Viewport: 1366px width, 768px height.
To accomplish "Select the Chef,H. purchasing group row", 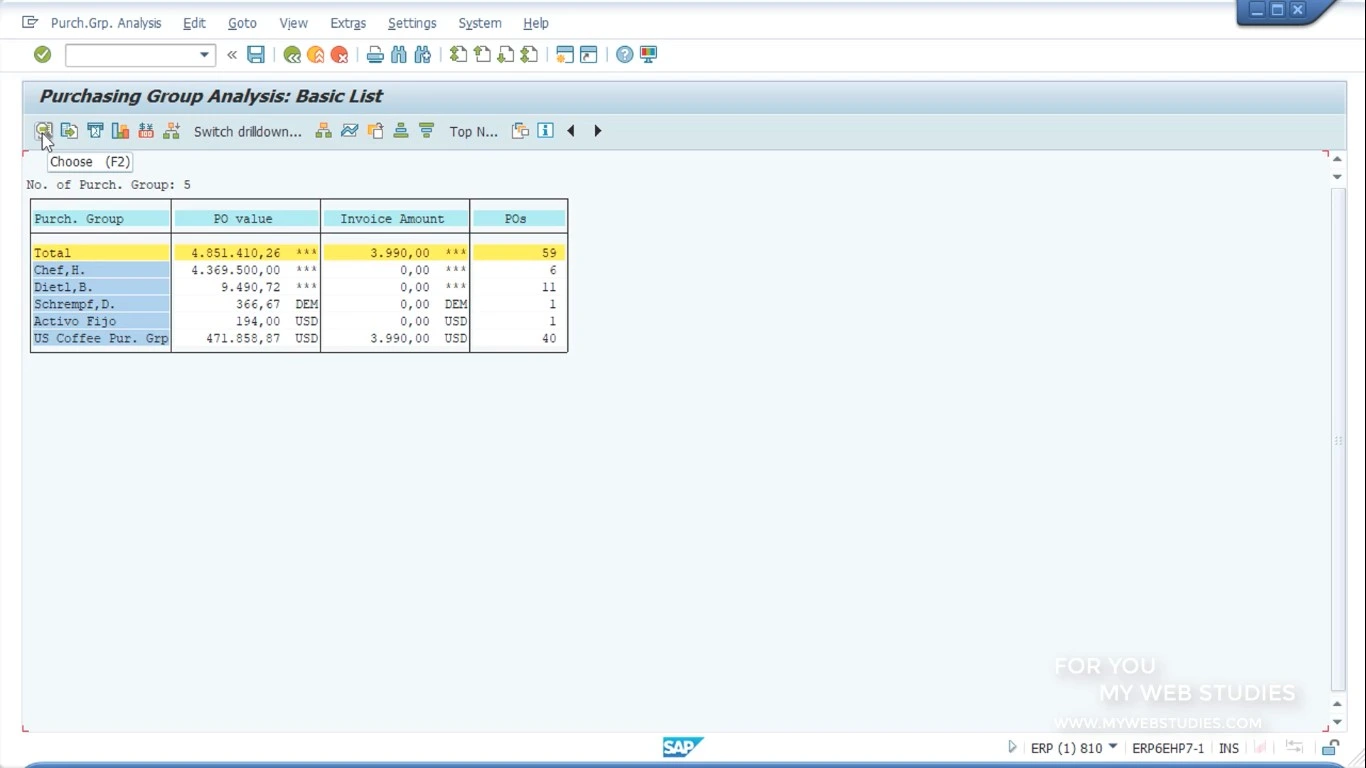I will [x=101, y=270].
